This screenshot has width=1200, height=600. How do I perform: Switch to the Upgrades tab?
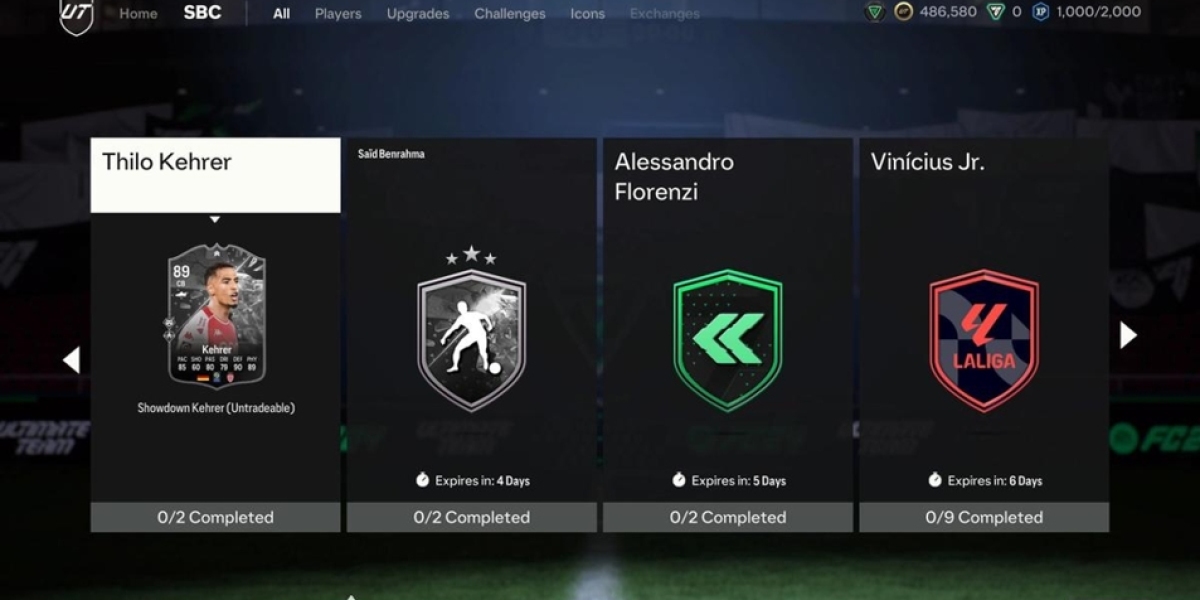tap(418, 14)
